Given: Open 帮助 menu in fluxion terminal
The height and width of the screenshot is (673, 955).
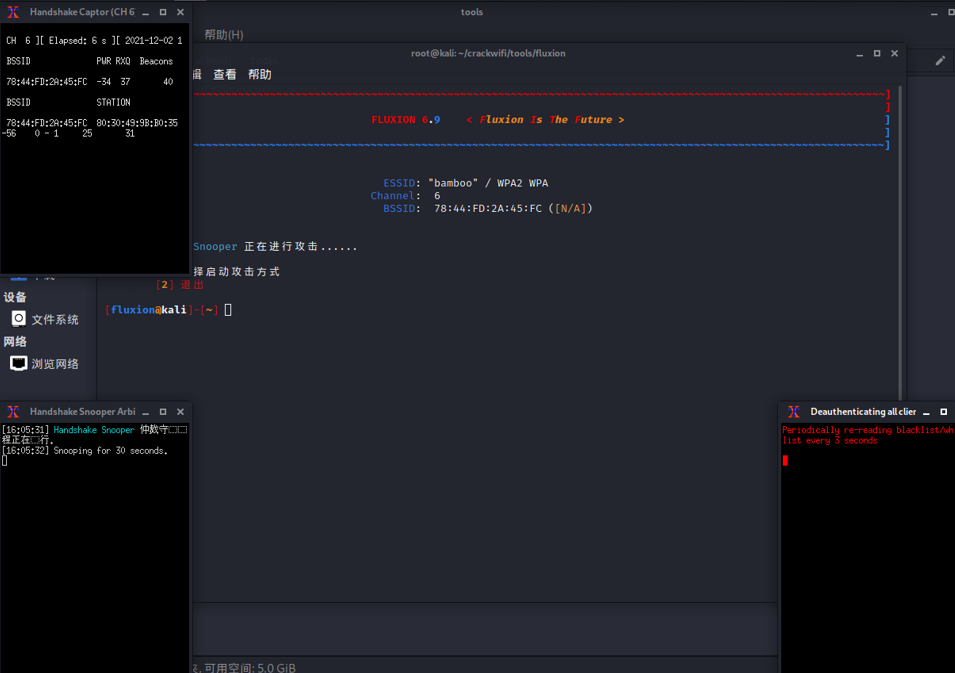Looking at the screenshot, I should [x=259, y=74].
